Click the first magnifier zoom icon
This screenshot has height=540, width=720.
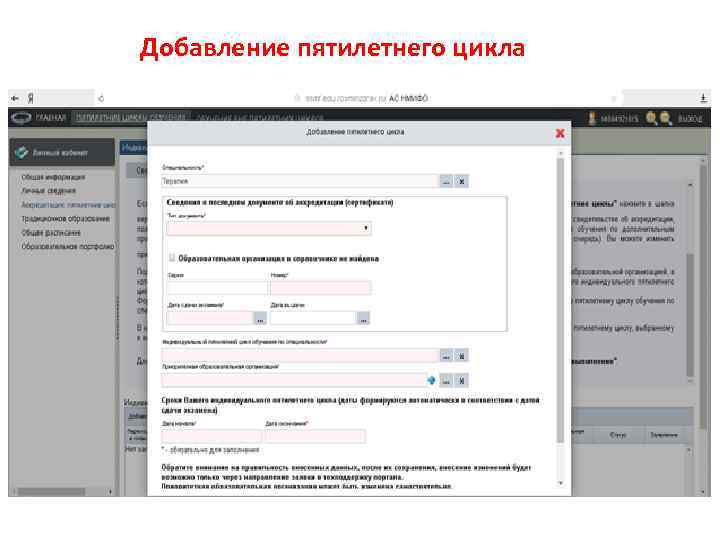coord(651,118)
